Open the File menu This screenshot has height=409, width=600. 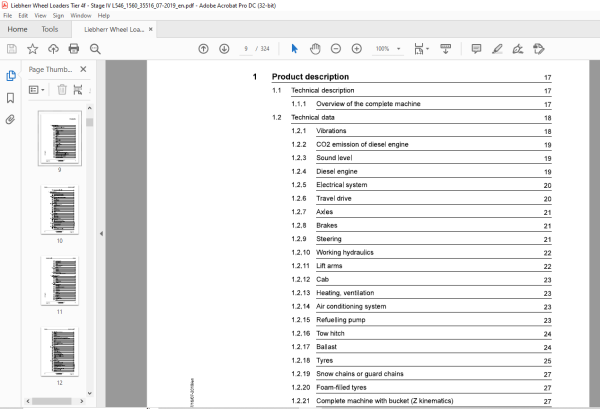(x=8, y=16)
